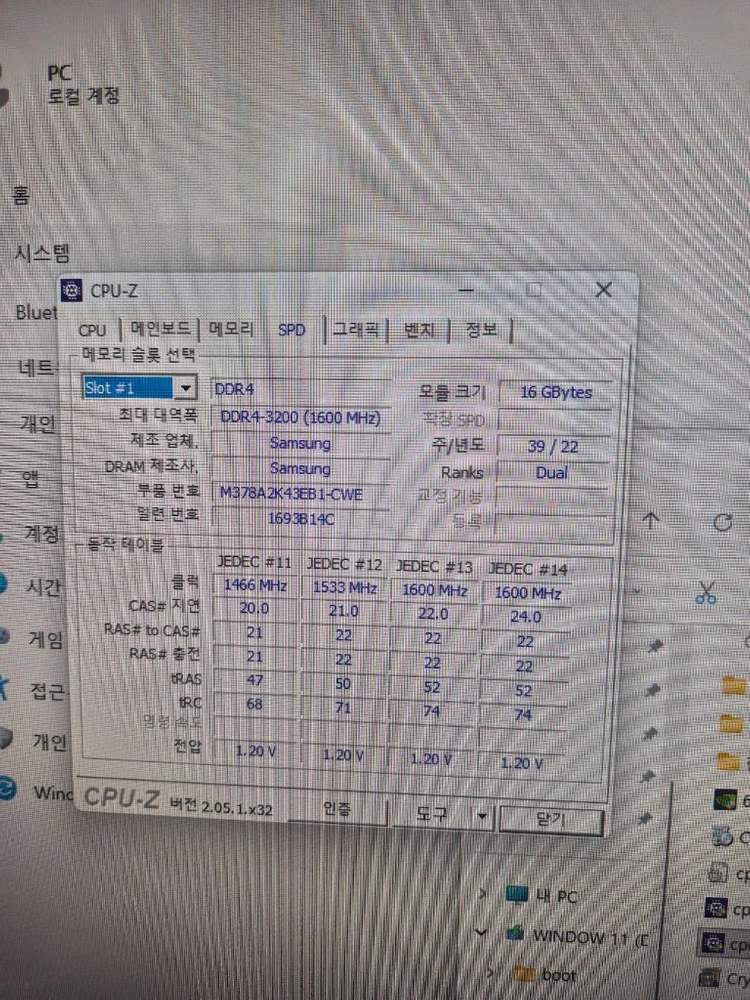
Task: Click the JEDEC #11 column header
Action: (254, 562)
